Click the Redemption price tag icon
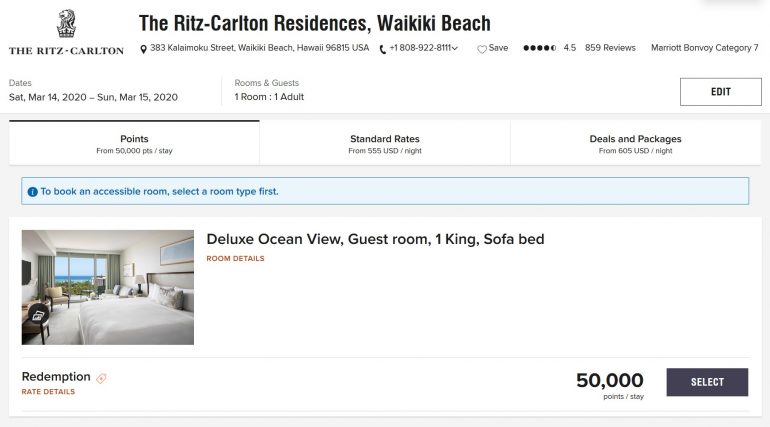 coord(101,378)
